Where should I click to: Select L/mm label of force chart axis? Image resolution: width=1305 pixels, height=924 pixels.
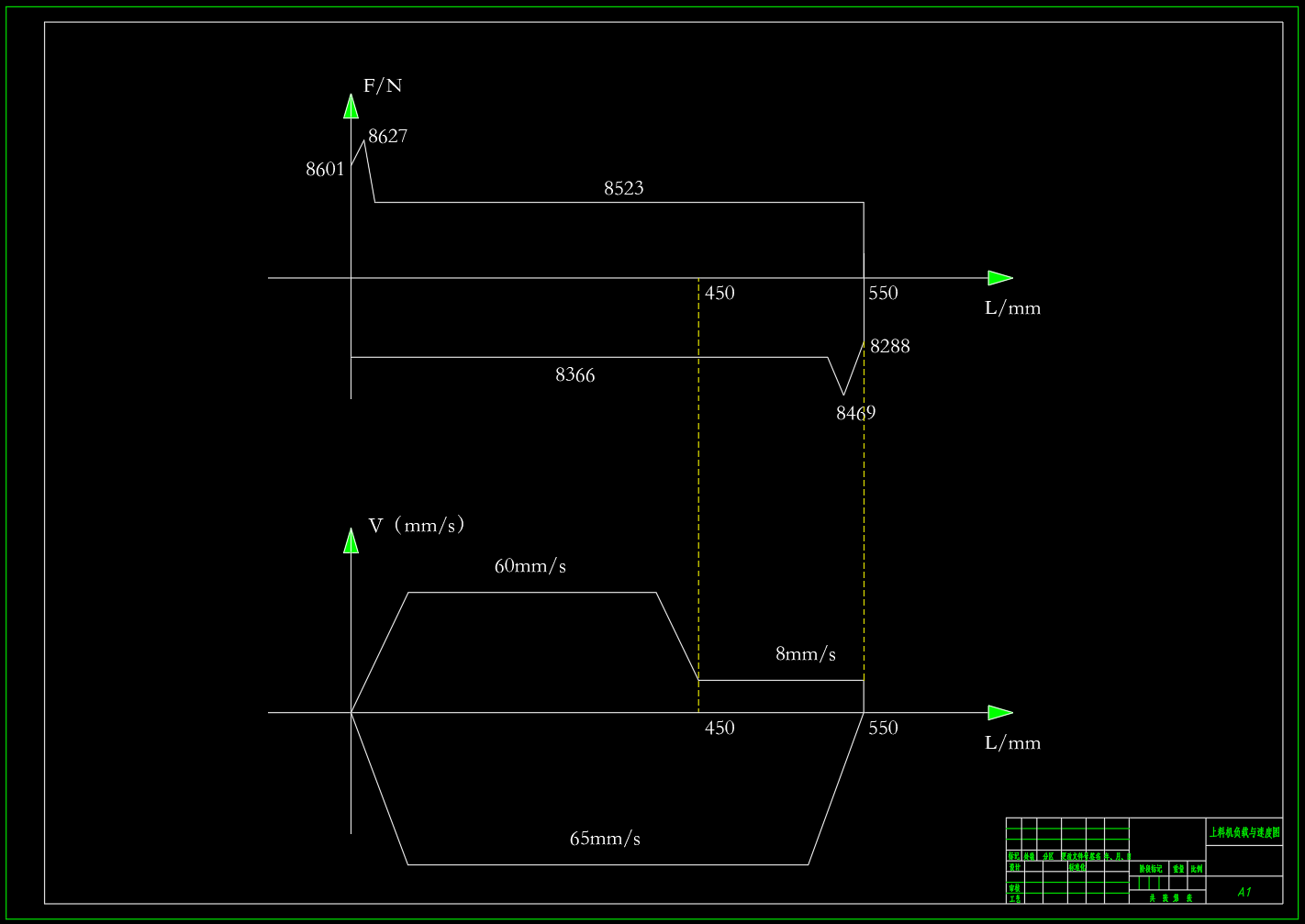pyautogui.click(x=1013, y=308)
